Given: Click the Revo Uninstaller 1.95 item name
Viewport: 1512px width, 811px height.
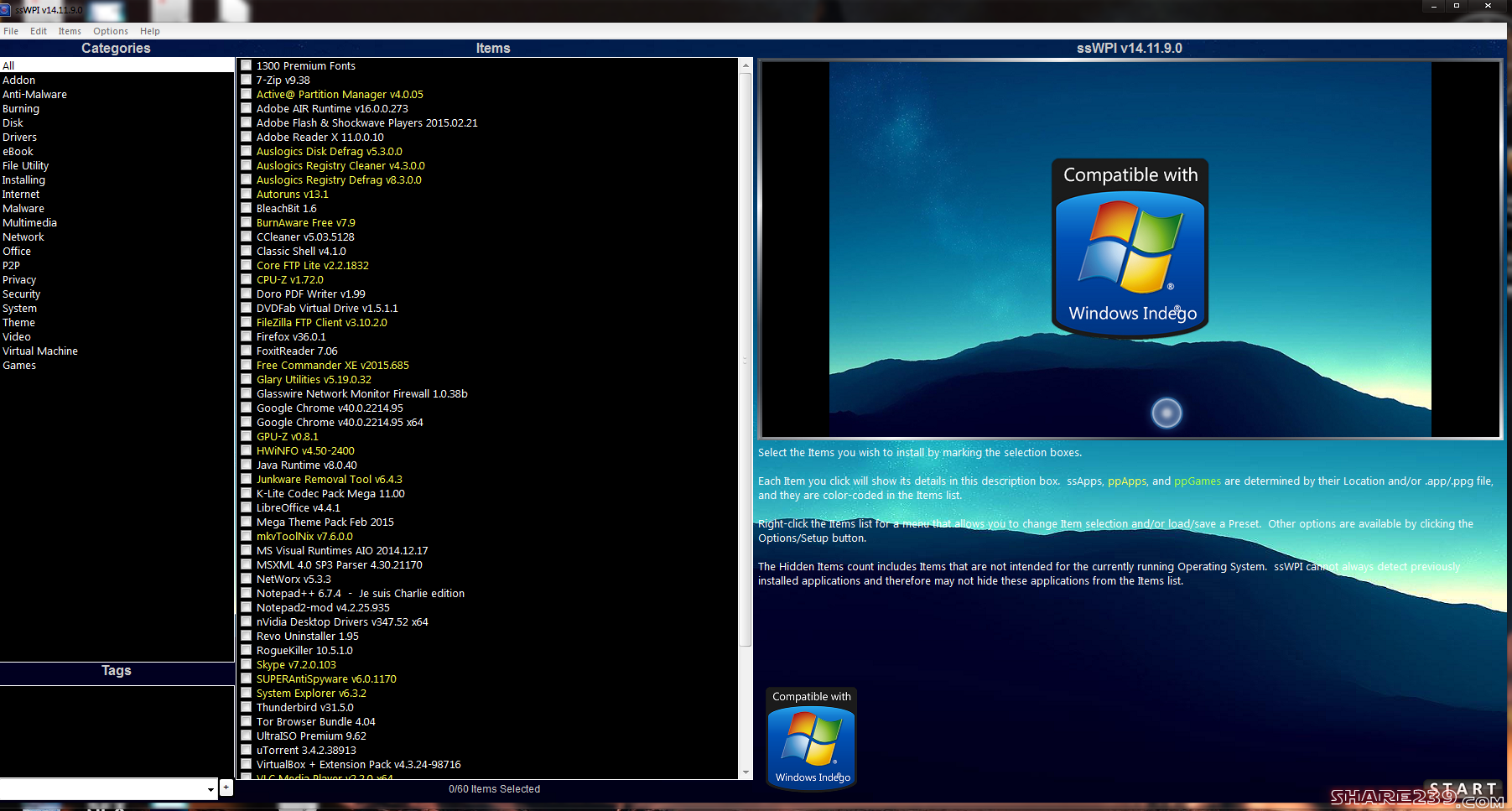Looking at the screenshot, I should 308,636.
